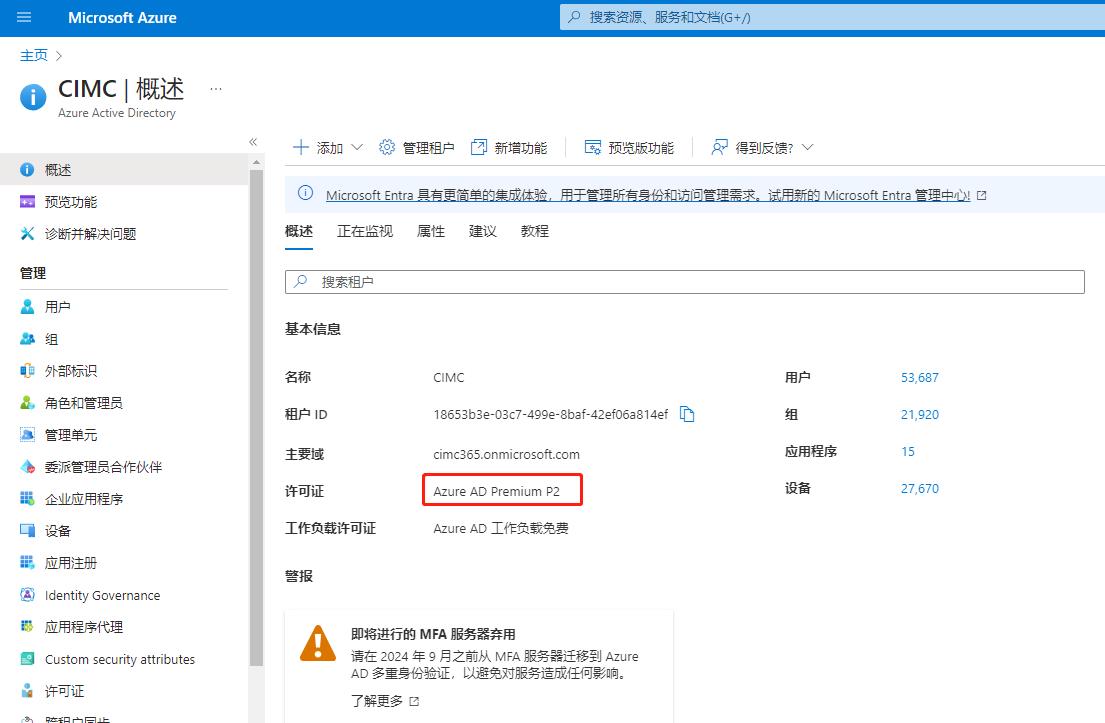
Task: Open the groups count 21,920
Action: pyautogui.click(x=920, y=414)
